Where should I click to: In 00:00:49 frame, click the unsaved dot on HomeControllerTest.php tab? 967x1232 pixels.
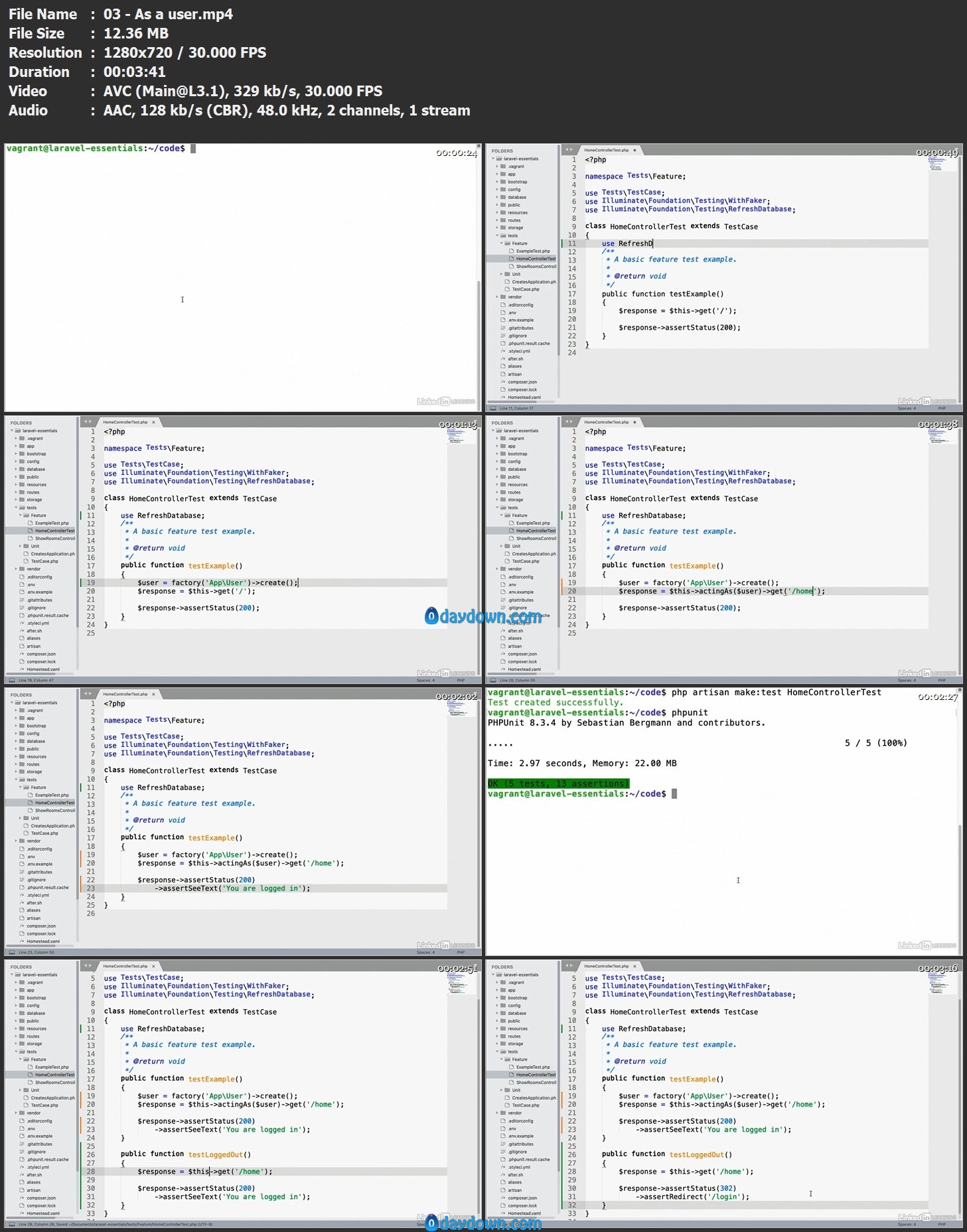pos(634,150)
